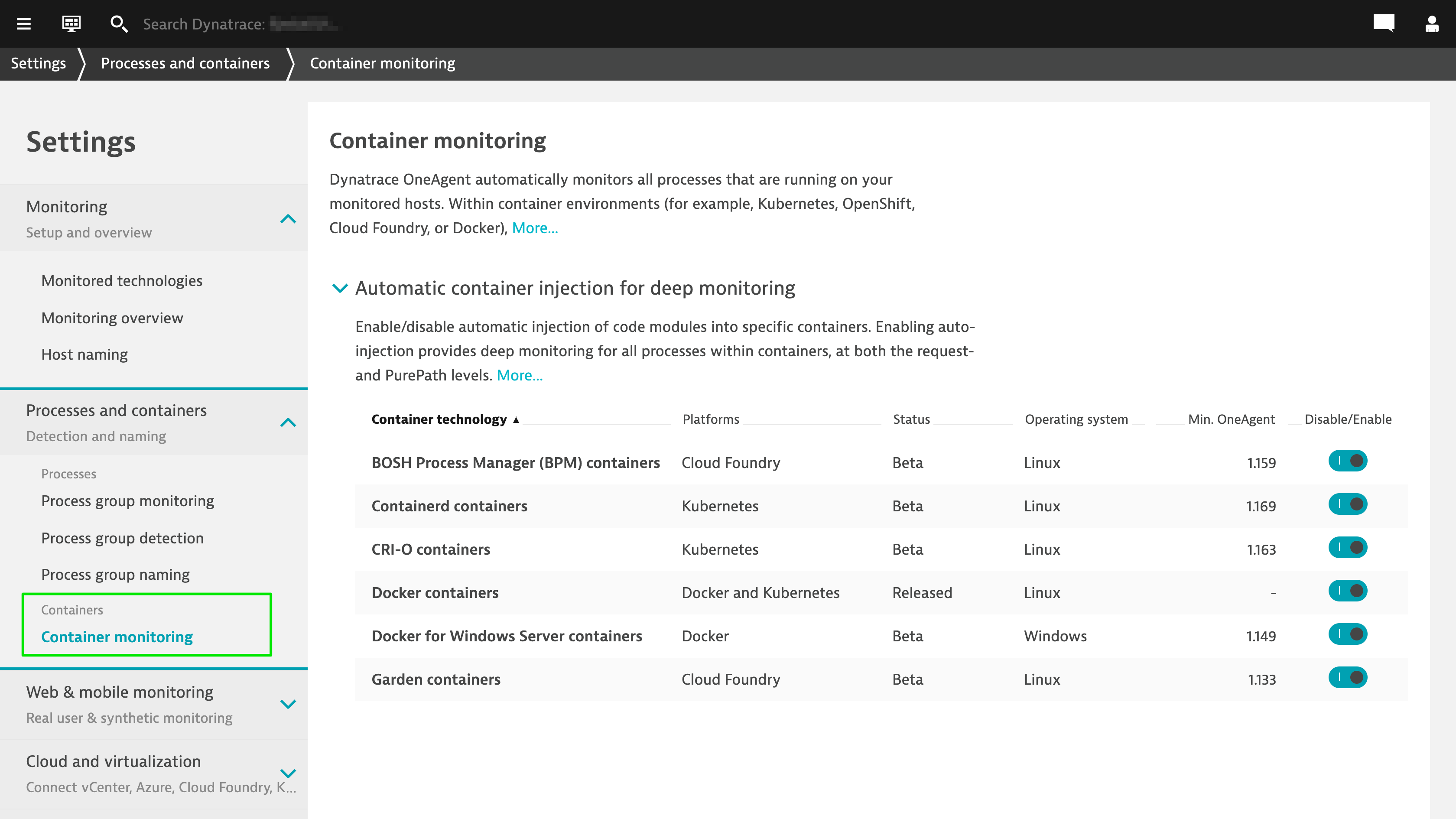Select Container monitoring breadcrumb
The image size is (1456, 819).
tap(383, 63)
